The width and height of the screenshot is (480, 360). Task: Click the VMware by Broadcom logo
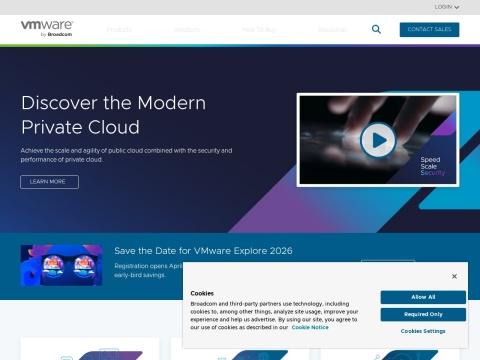[47, 28]
